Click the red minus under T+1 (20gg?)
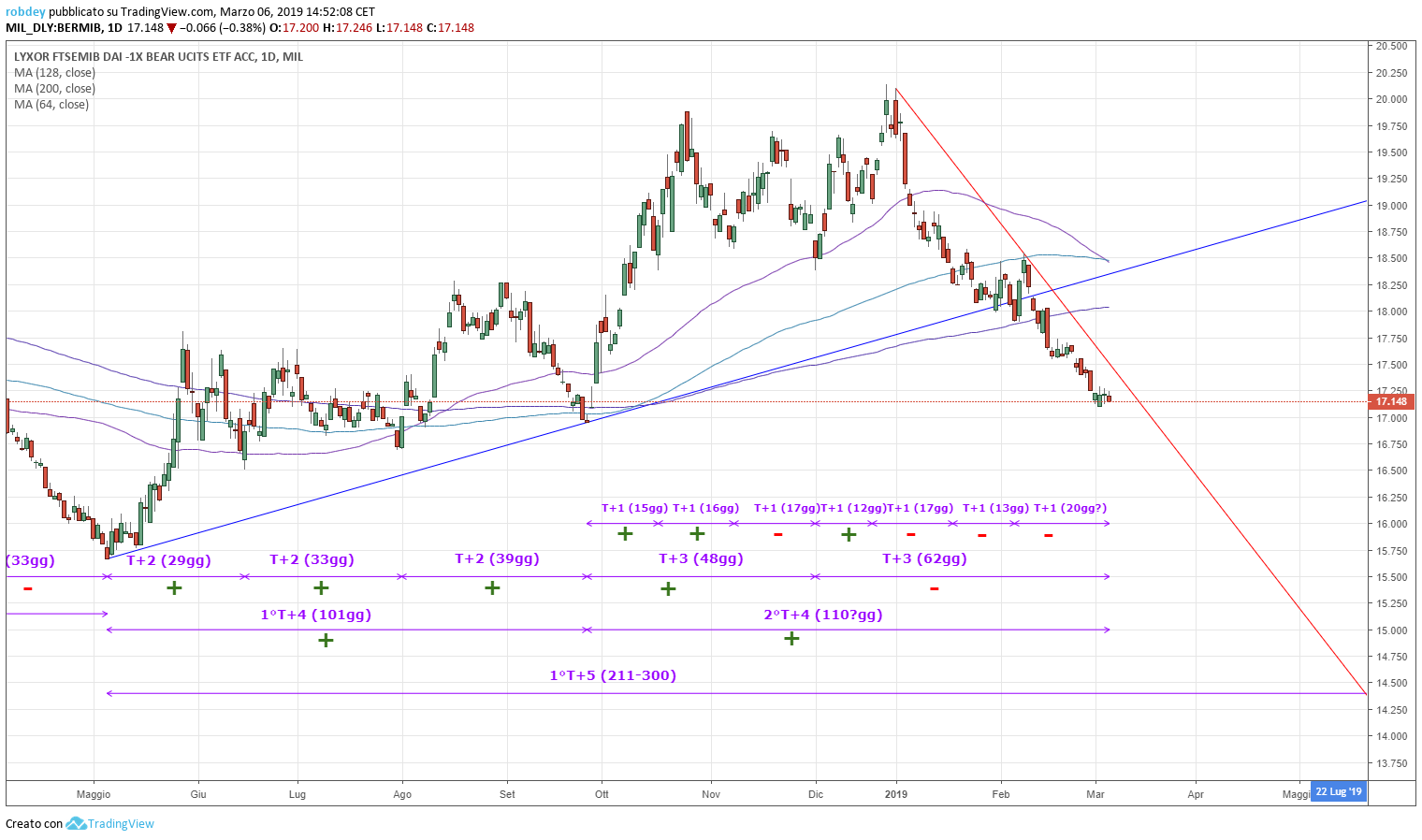 [1049, 535]
